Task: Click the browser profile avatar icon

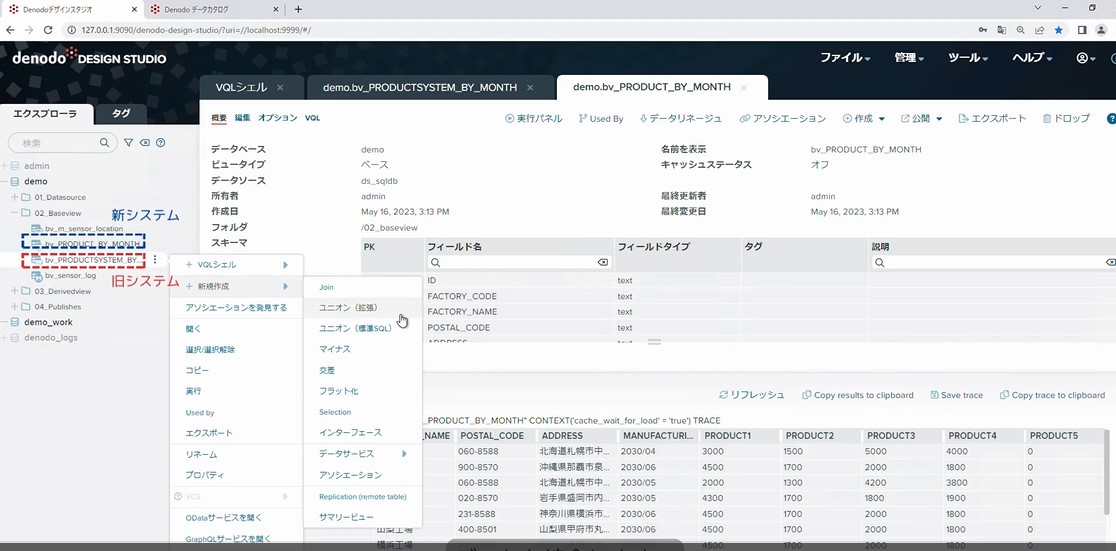Action: pos(1102,30)
